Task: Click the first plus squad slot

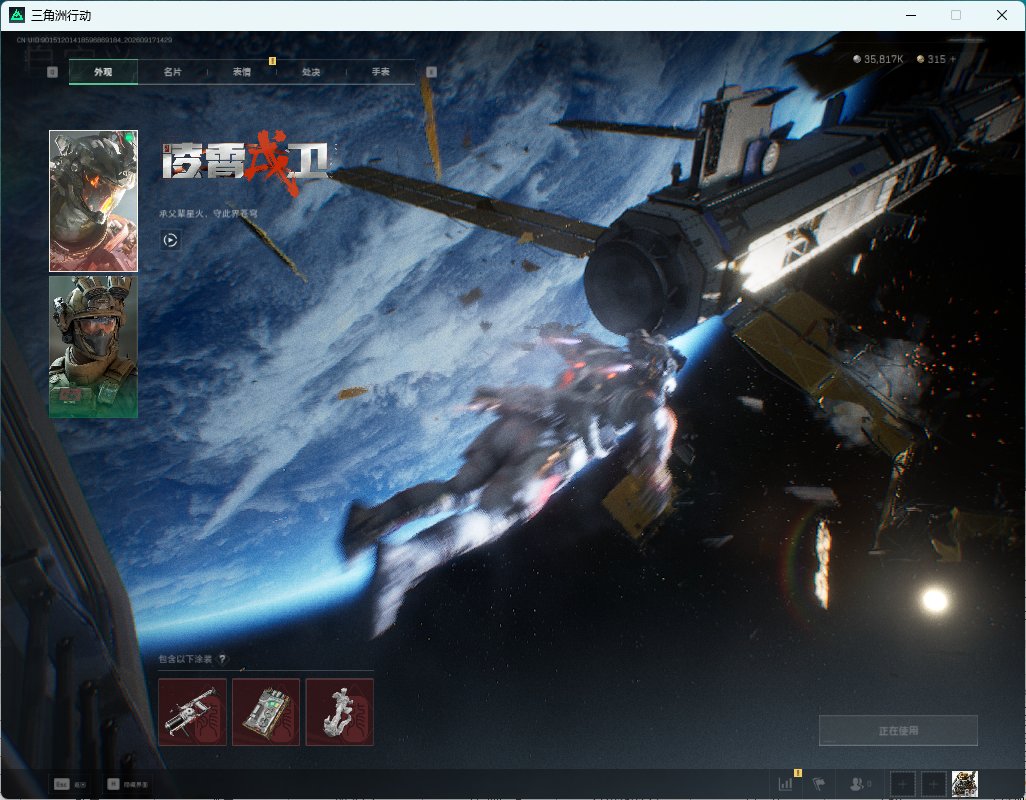Action: tap(902, 784)
